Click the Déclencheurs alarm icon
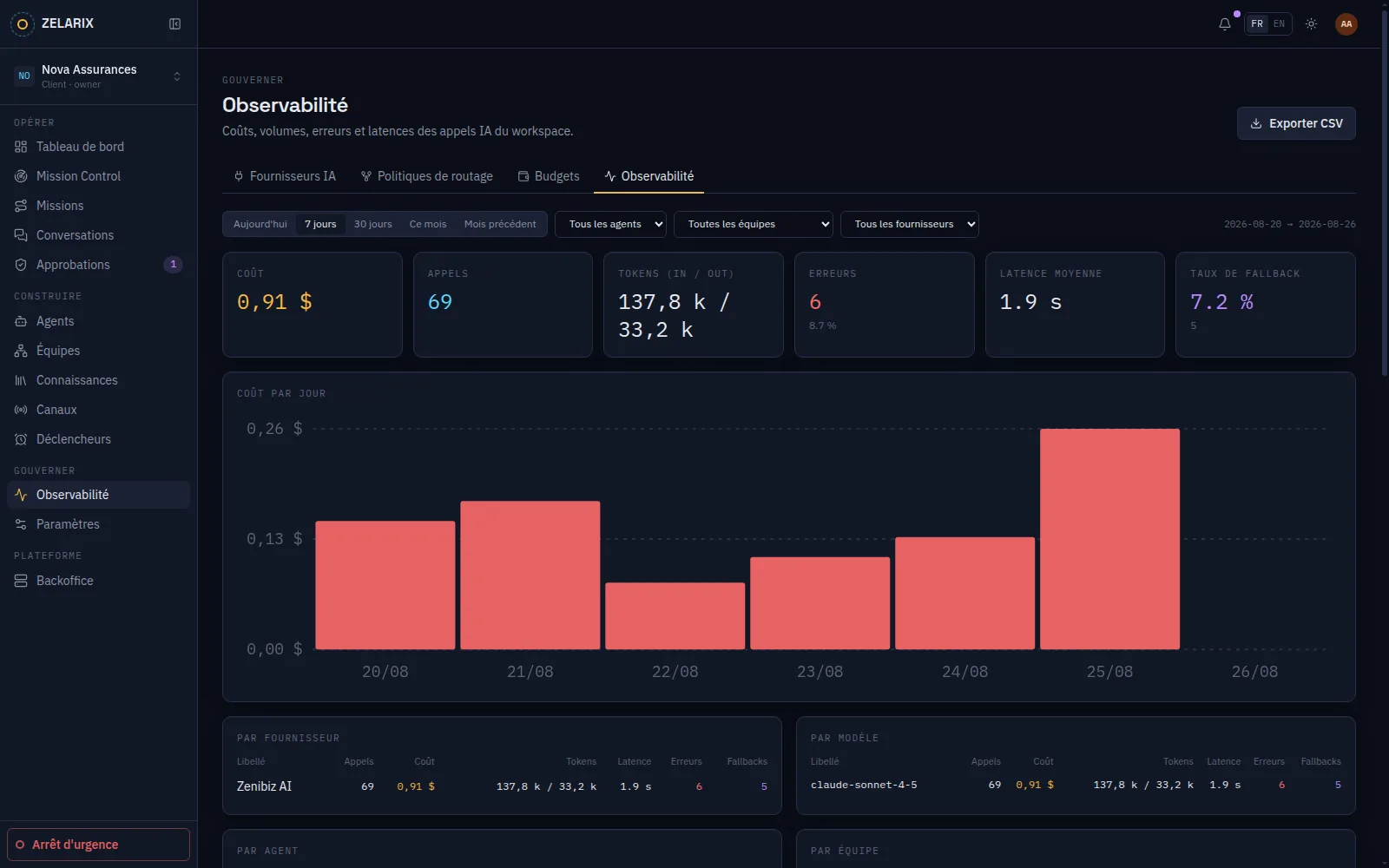 coord(21,439)
